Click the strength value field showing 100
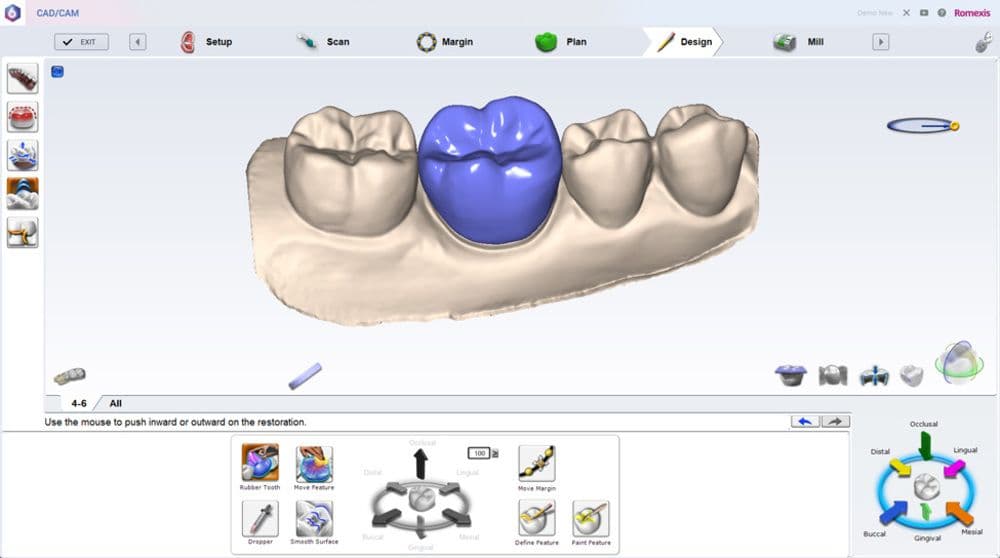1000x558 pixels. (479, 453)
